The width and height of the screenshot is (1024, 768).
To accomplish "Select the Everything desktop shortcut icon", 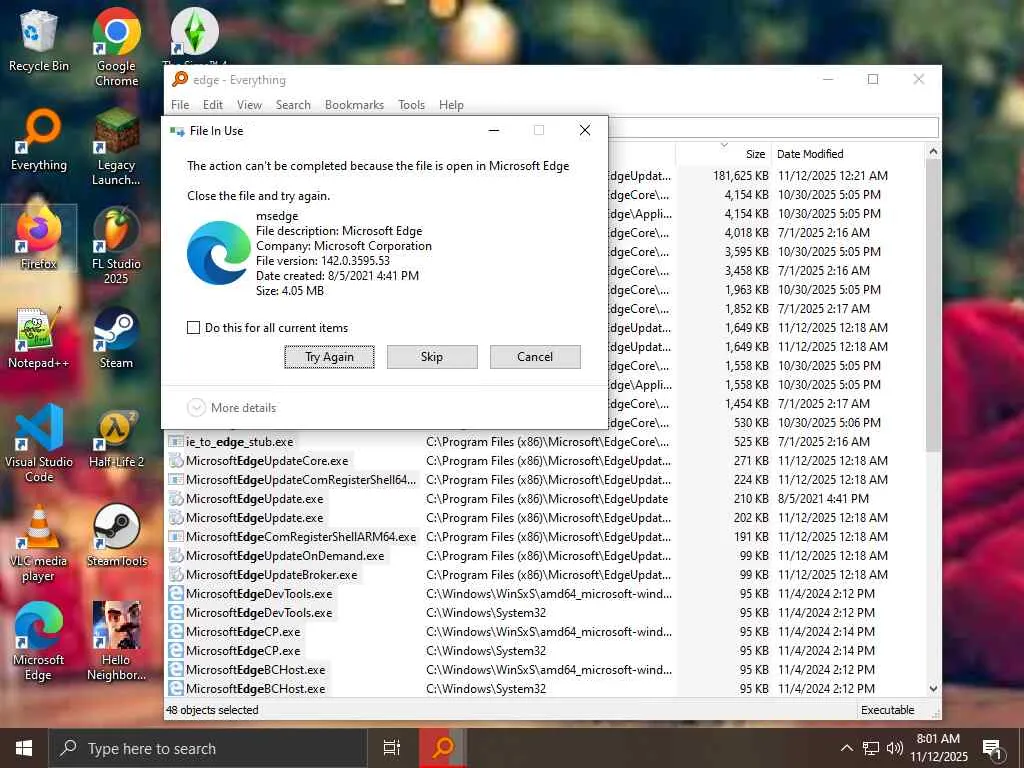I will (39, 140).
